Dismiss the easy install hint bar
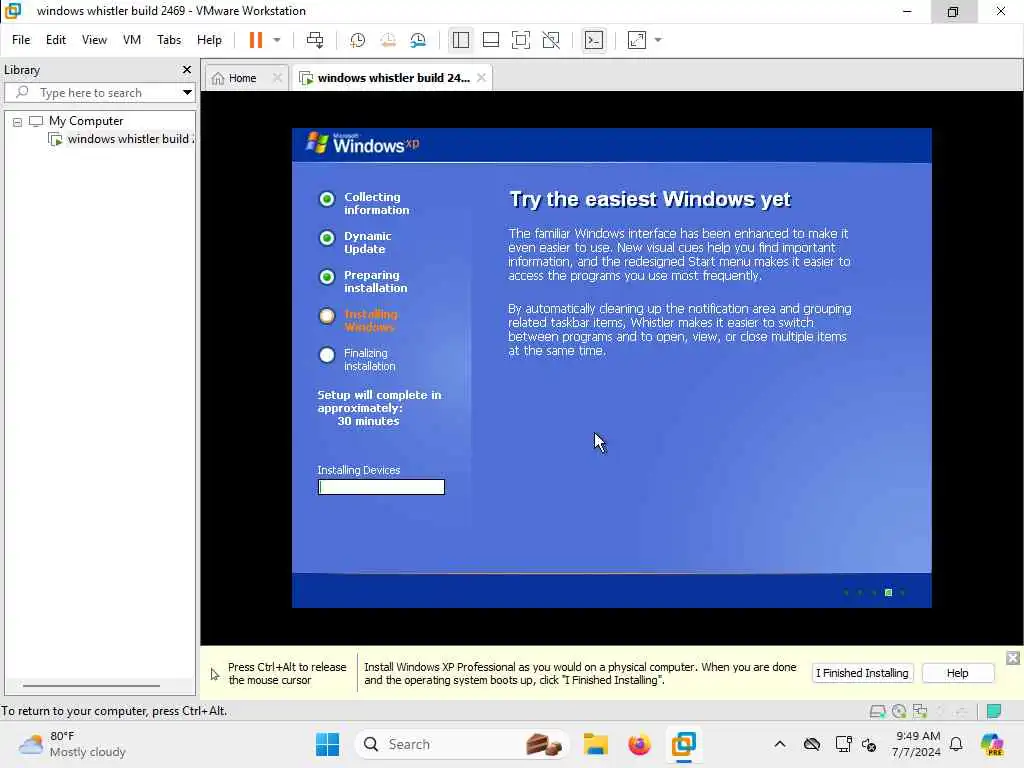 coord(1012,658)
